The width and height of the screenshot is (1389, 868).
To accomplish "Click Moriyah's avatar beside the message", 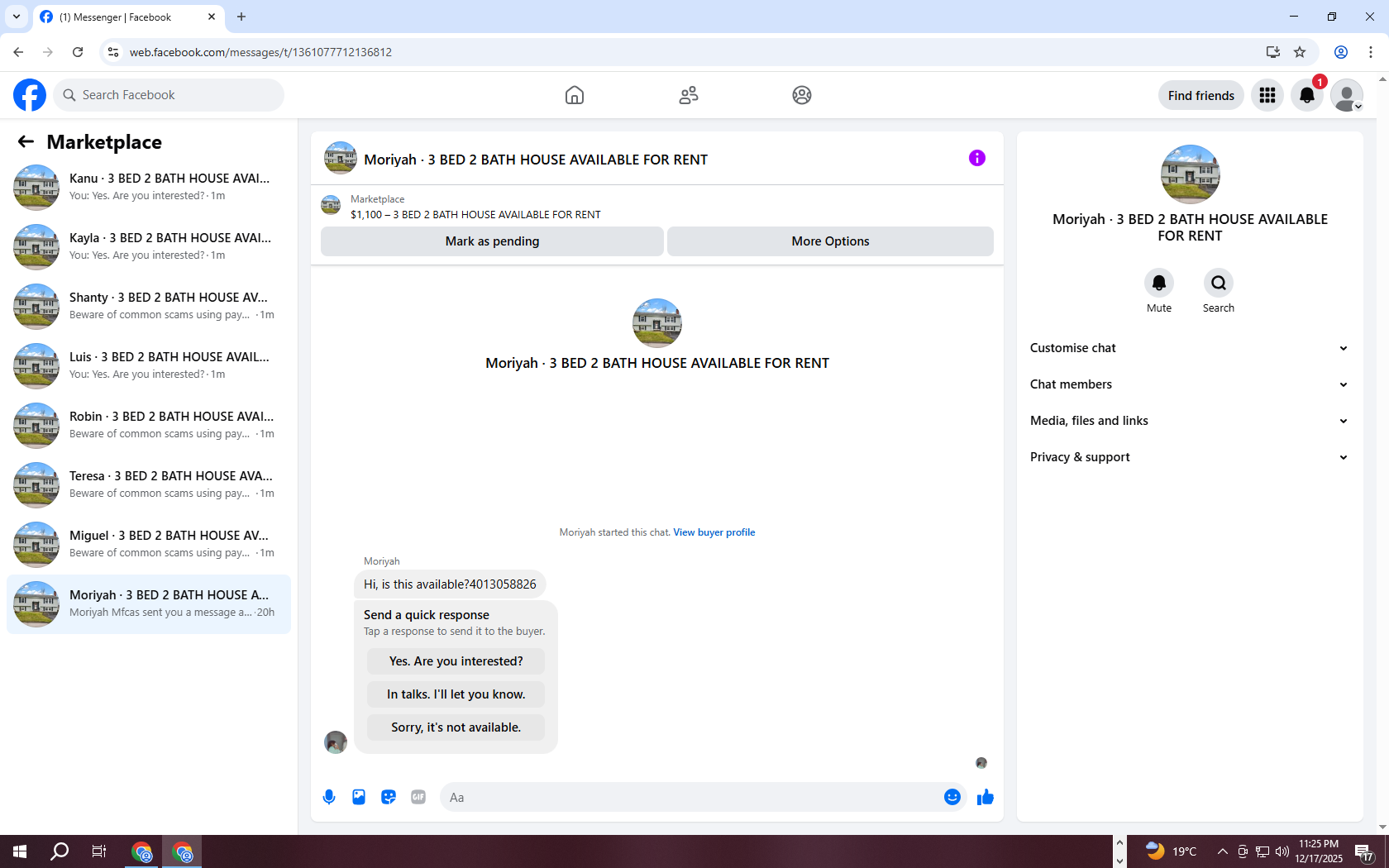I will pos(336,742).
